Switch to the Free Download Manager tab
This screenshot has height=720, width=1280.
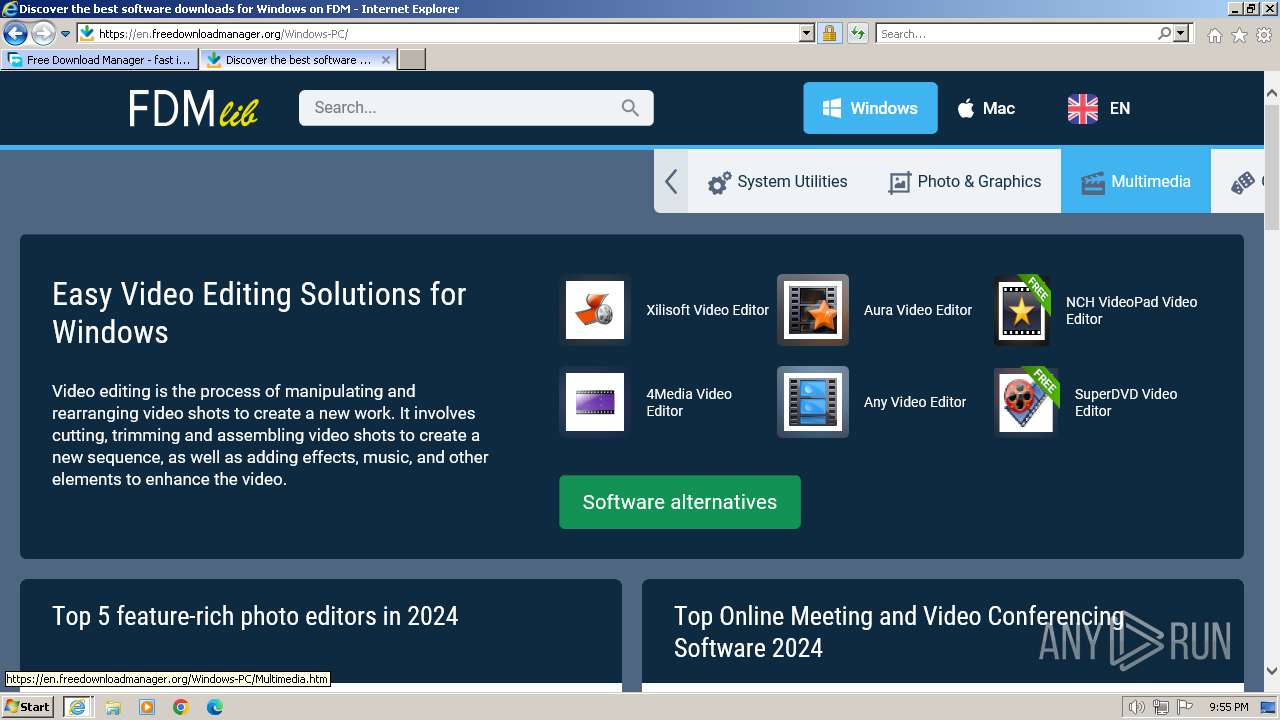(x=100, y=60)
